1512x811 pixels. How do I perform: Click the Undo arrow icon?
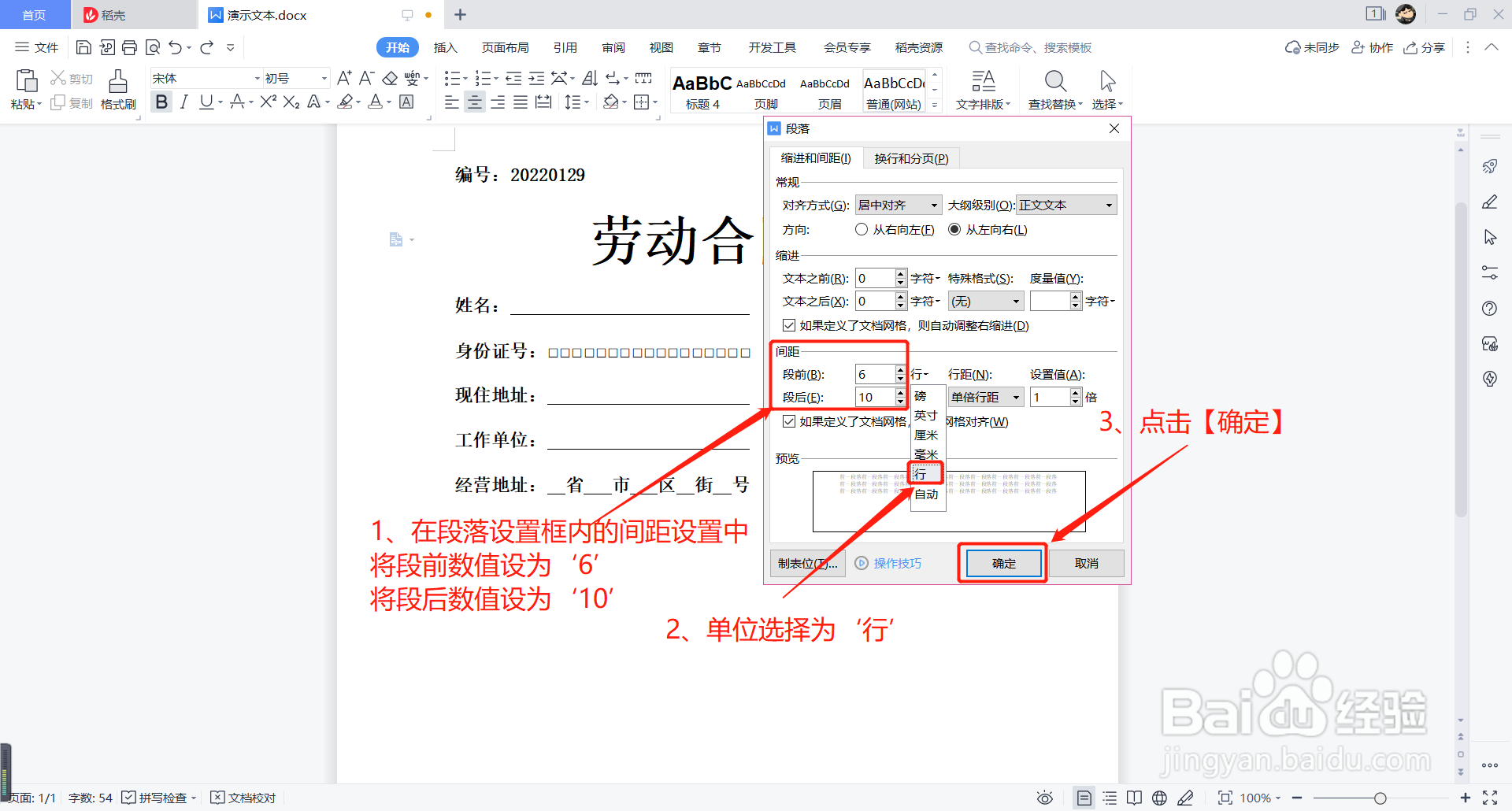point(176,47)
